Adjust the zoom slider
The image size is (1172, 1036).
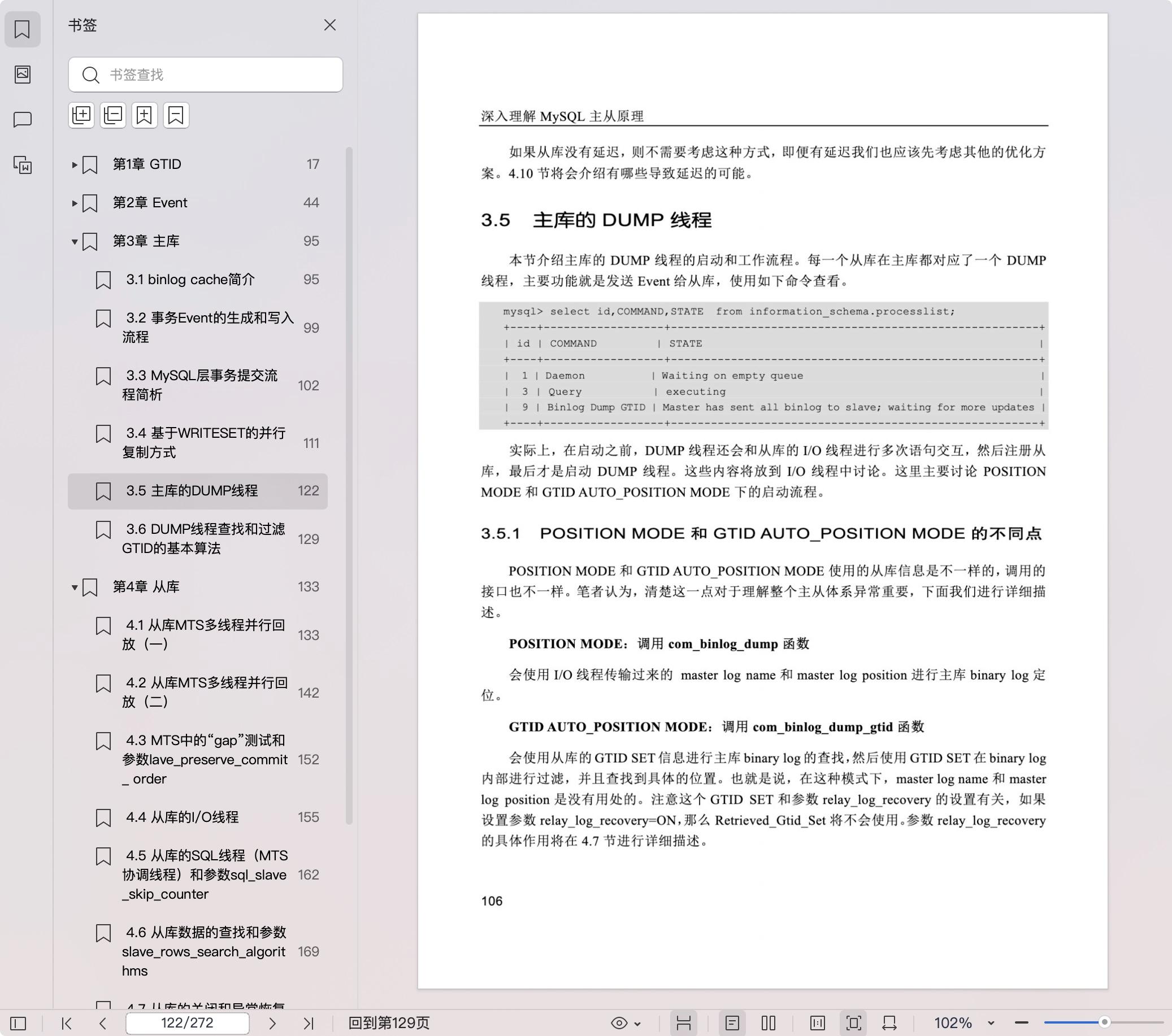(x=1104, y=1022)
